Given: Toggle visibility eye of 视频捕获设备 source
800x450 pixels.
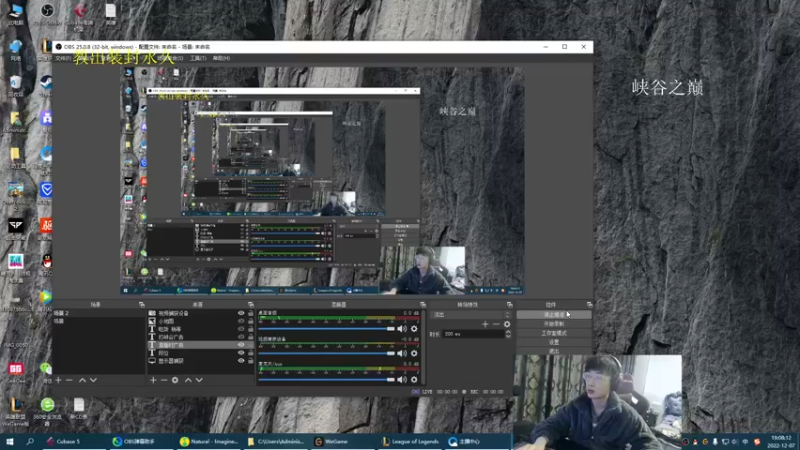Looking at the screenshot, I should pyautogui.click(x=241, y=313).
